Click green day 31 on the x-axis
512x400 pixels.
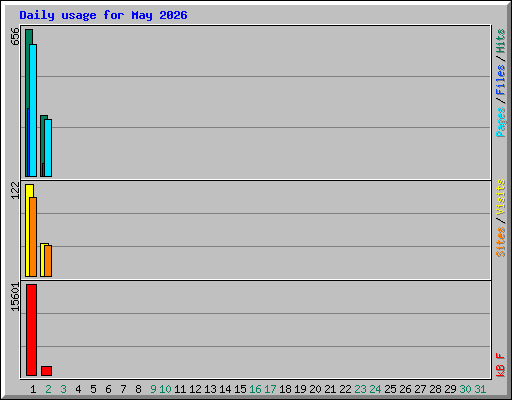480,389
